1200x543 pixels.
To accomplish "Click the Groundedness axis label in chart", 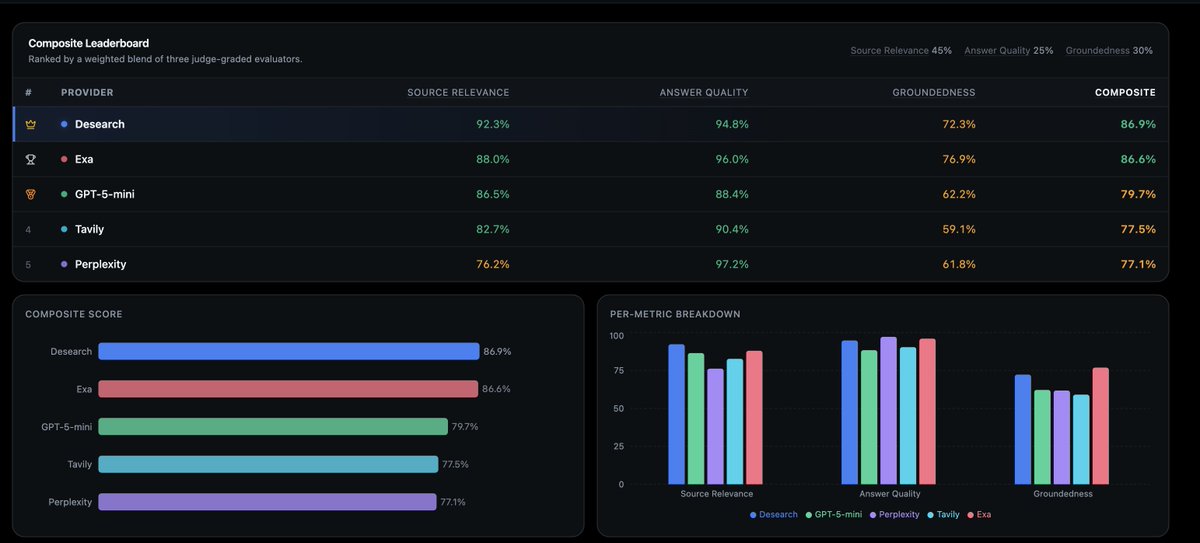I will tap(1063, 494).
